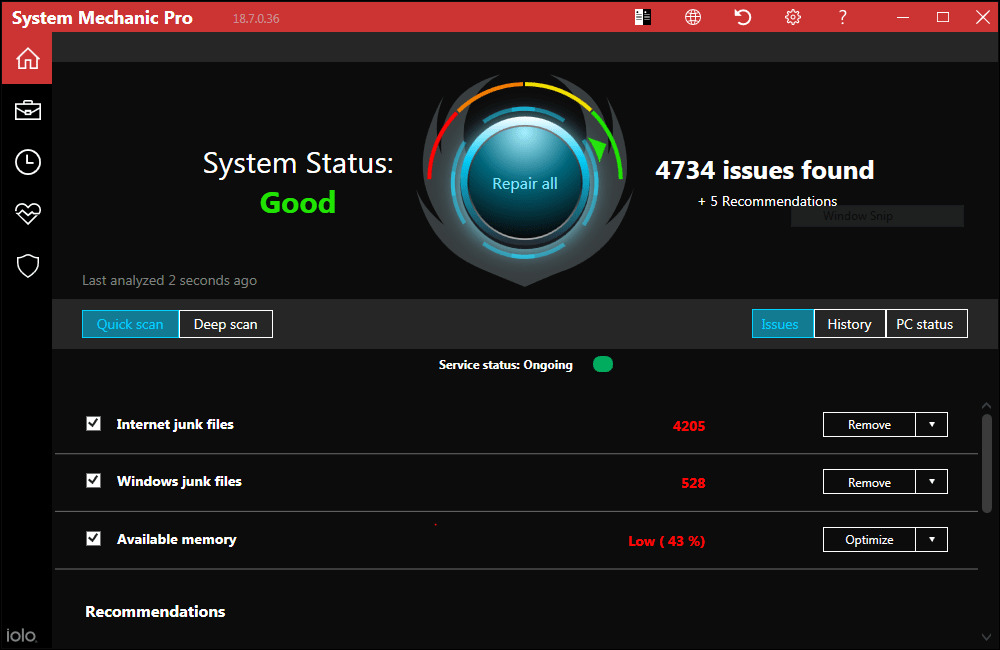
Task: Uncheck Available memory checkbox
Action: click(93, 538)
